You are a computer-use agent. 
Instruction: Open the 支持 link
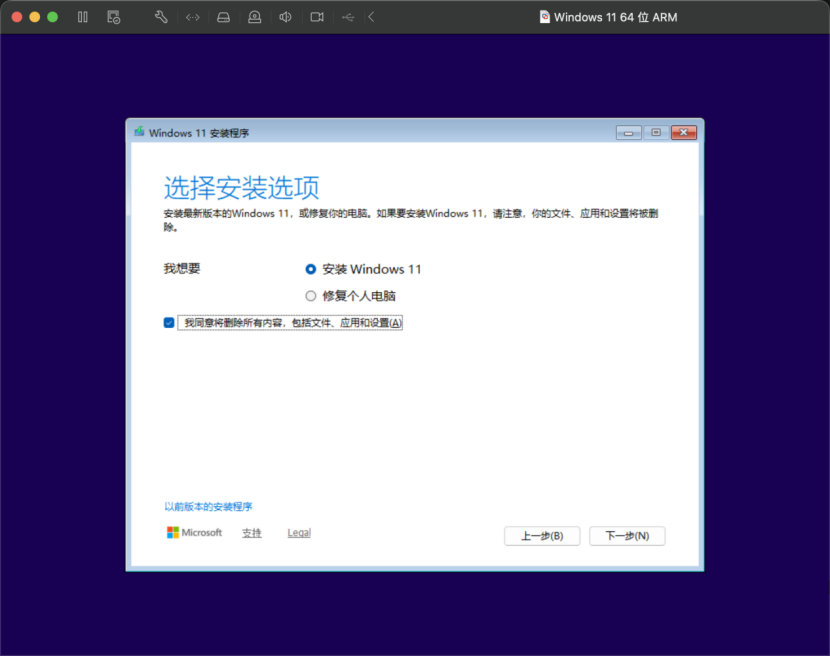pos(252,533)
